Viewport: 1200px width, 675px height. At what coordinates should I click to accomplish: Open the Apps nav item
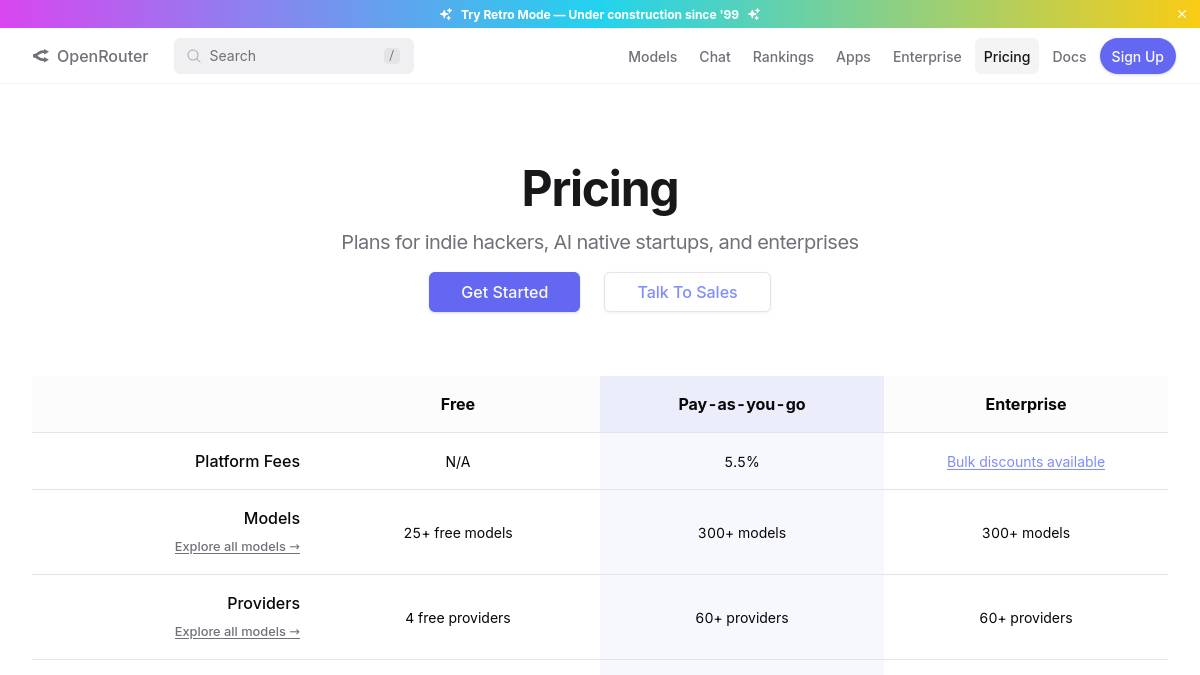point(853,57)
